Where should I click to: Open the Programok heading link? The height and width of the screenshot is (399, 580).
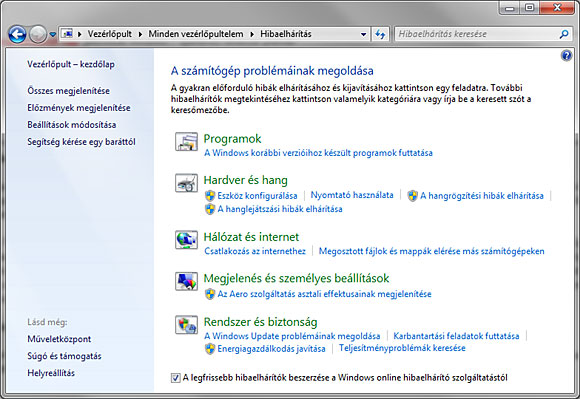(232, 139)
